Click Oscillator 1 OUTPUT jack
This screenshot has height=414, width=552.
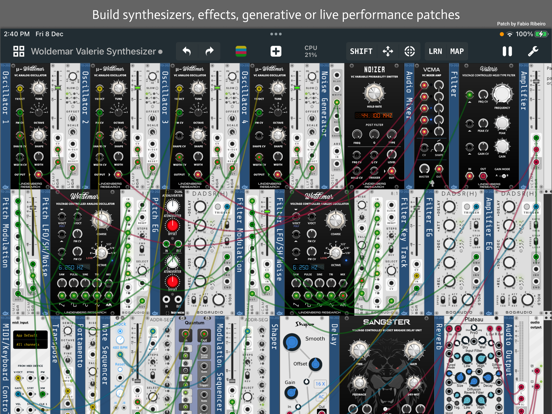click(x=38, y=174)
